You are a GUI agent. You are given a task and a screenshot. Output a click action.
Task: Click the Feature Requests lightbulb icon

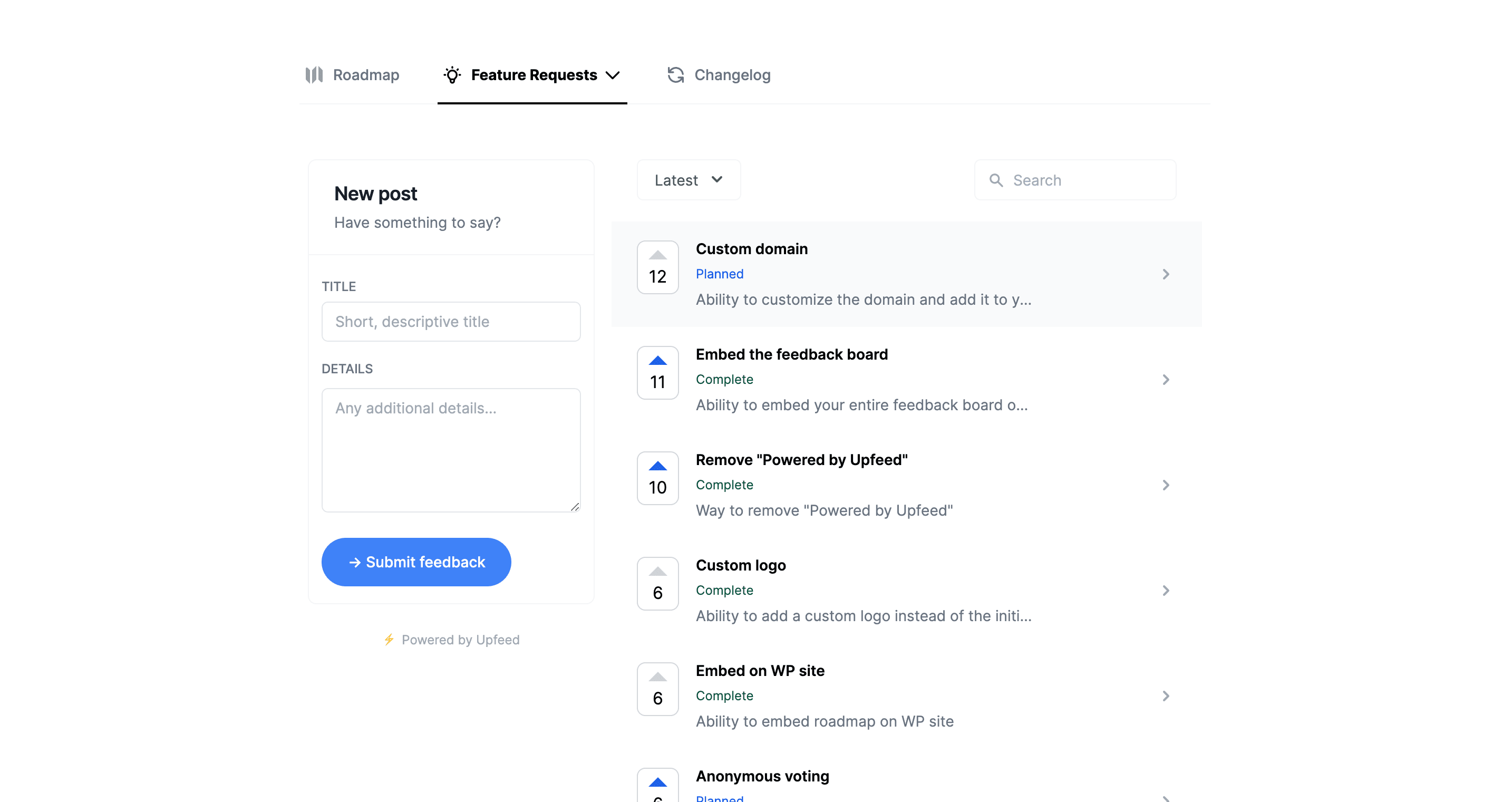452,74
